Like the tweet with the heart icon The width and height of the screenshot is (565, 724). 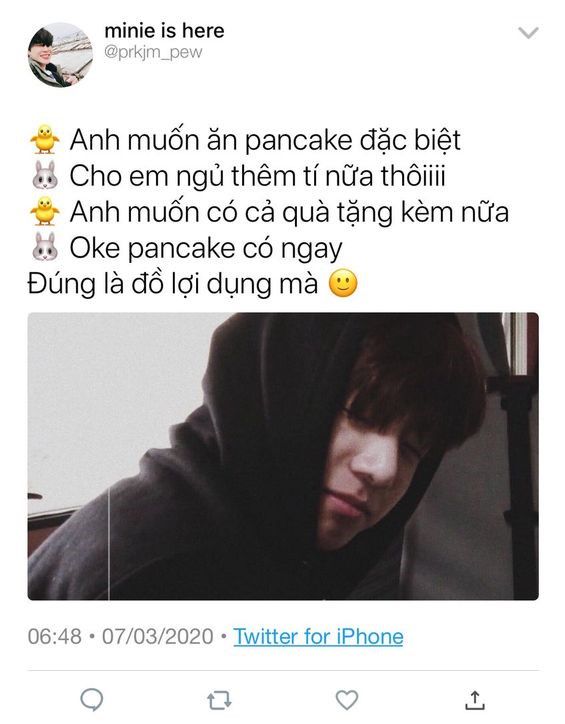tap(347, 700)
